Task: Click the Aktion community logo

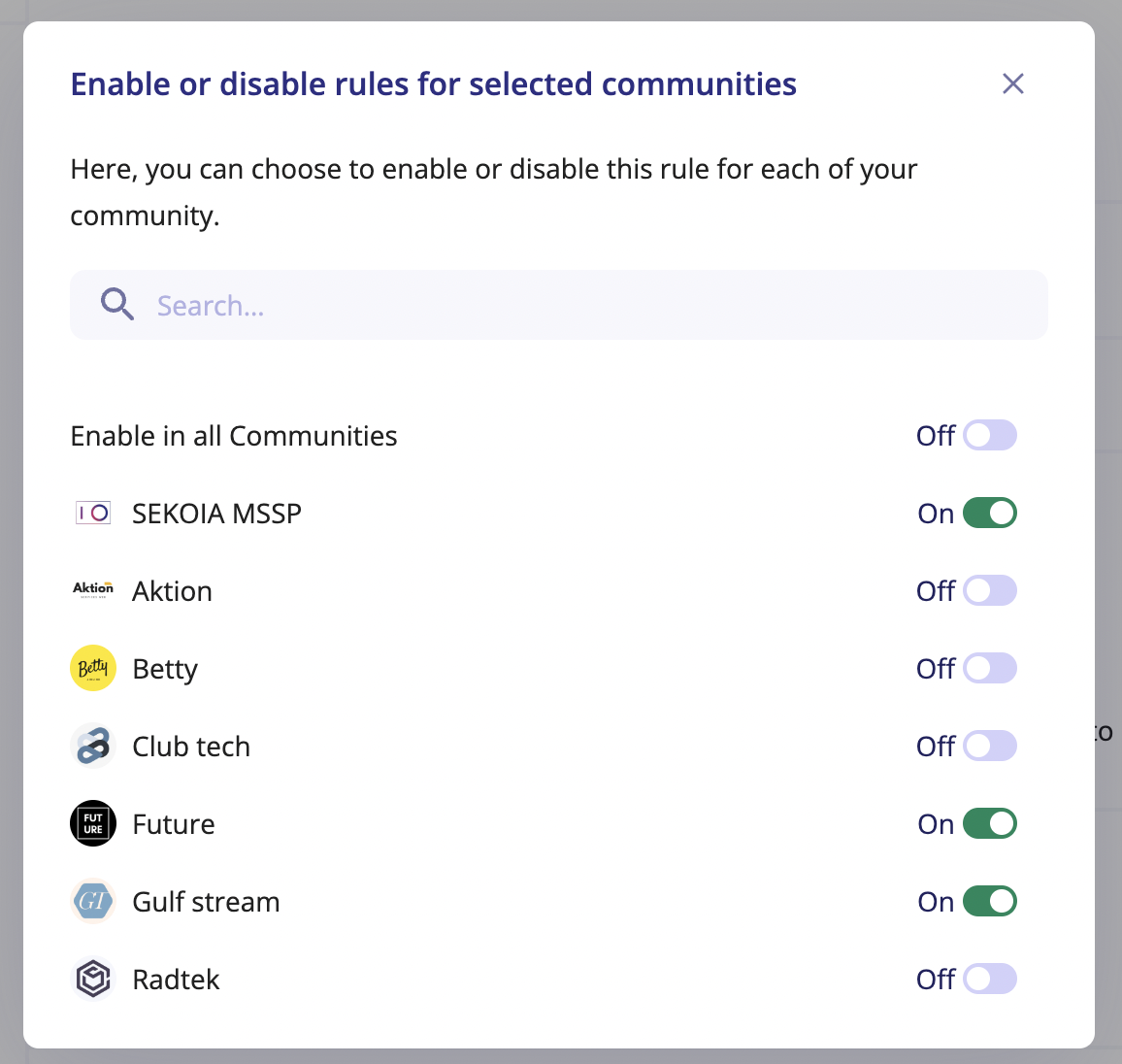Action: coord(92,590)
